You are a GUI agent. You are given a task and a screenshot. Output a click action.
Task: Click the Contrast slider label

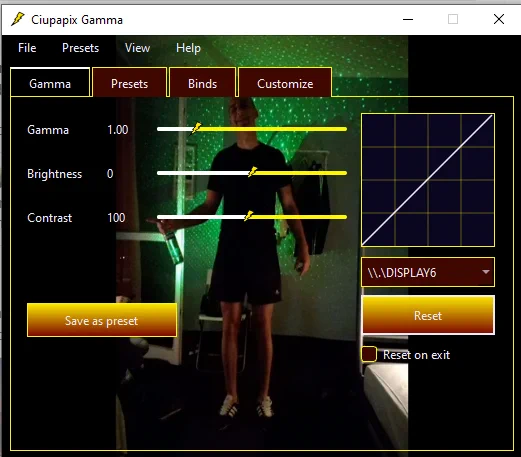[x=49, y=218]
